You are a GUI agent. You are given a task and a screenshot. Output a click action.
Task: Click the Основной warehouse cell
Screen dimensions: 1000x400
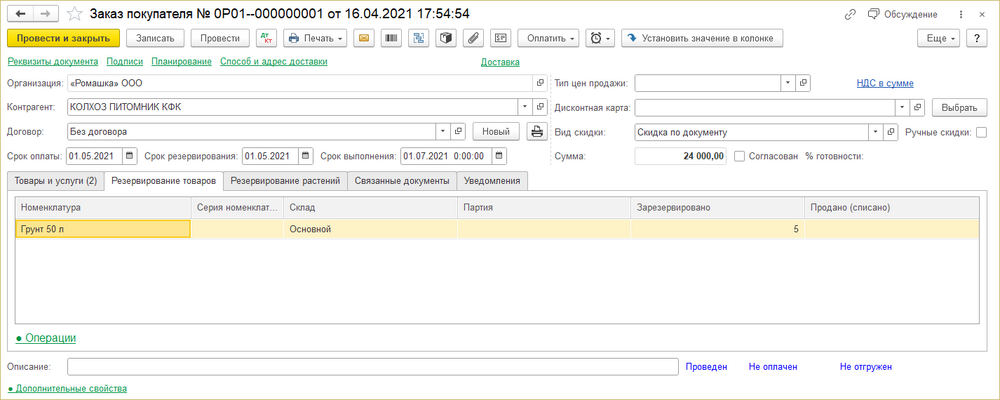click(x=370, y=229)
